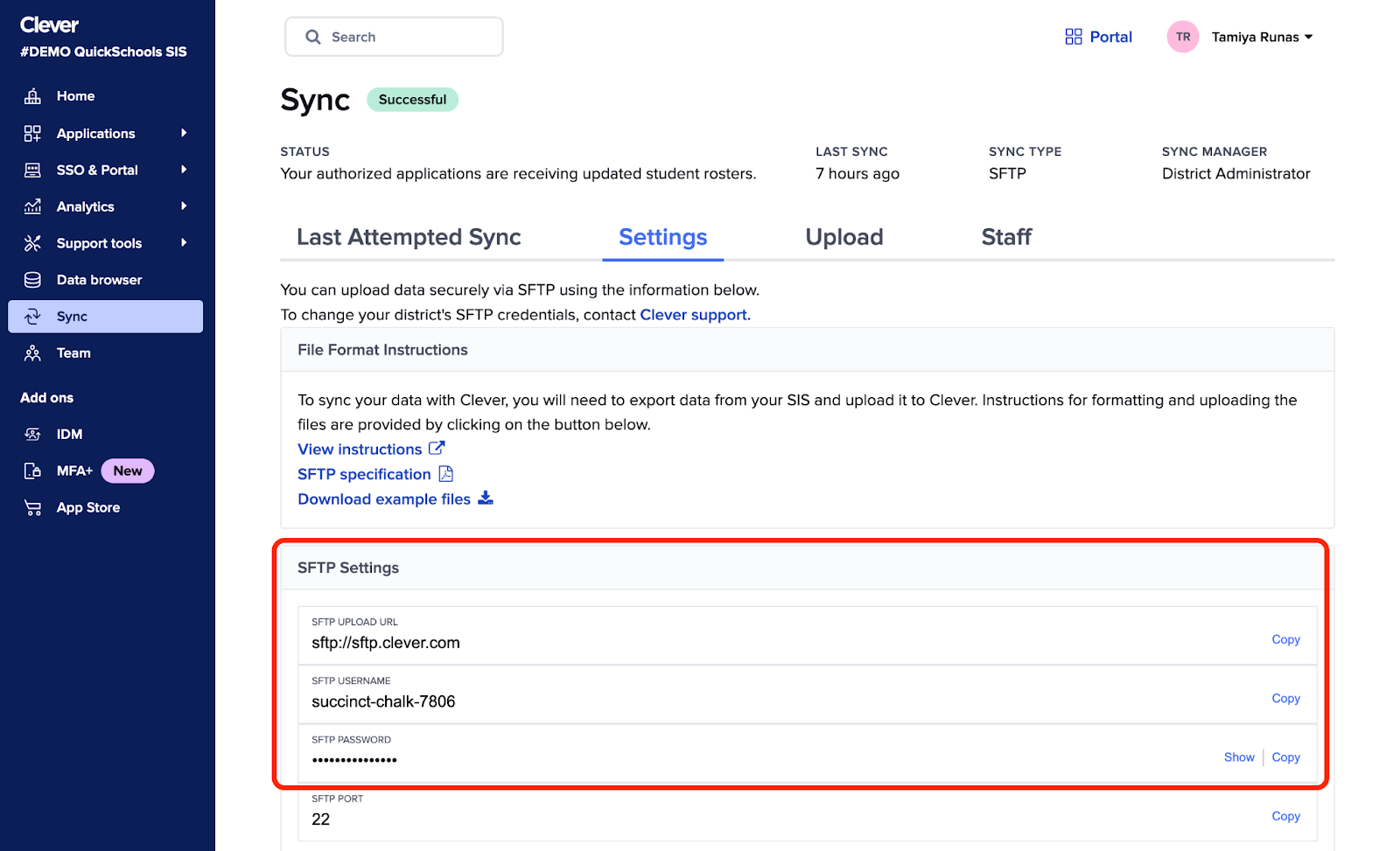This screenshot has width=1400, height=851.
Task: Click the TR user avatar
Action: (1183, 37)
